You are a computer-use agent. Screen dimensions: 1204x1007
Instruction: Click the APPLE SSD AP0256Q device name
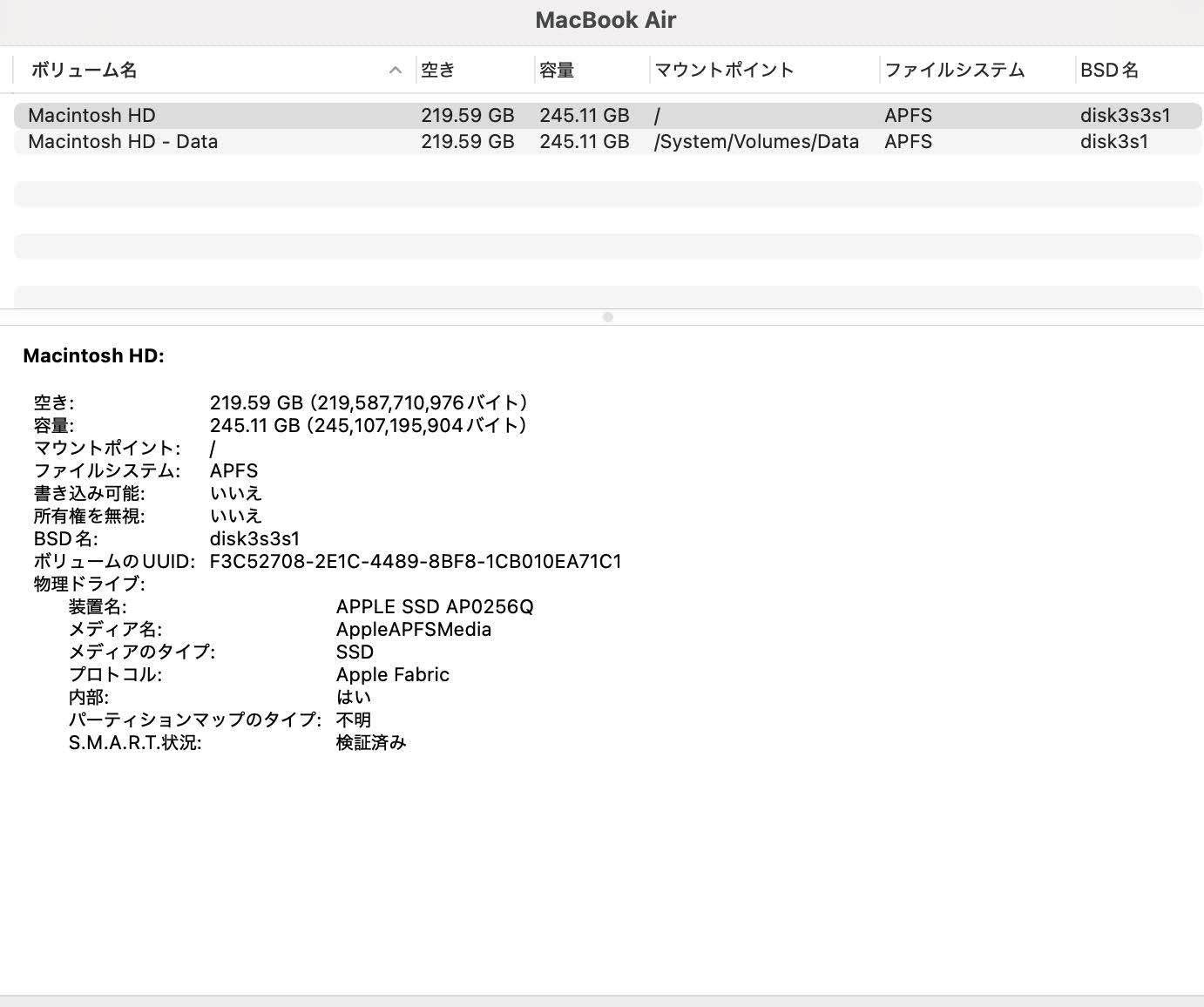[x=436, y=606]
